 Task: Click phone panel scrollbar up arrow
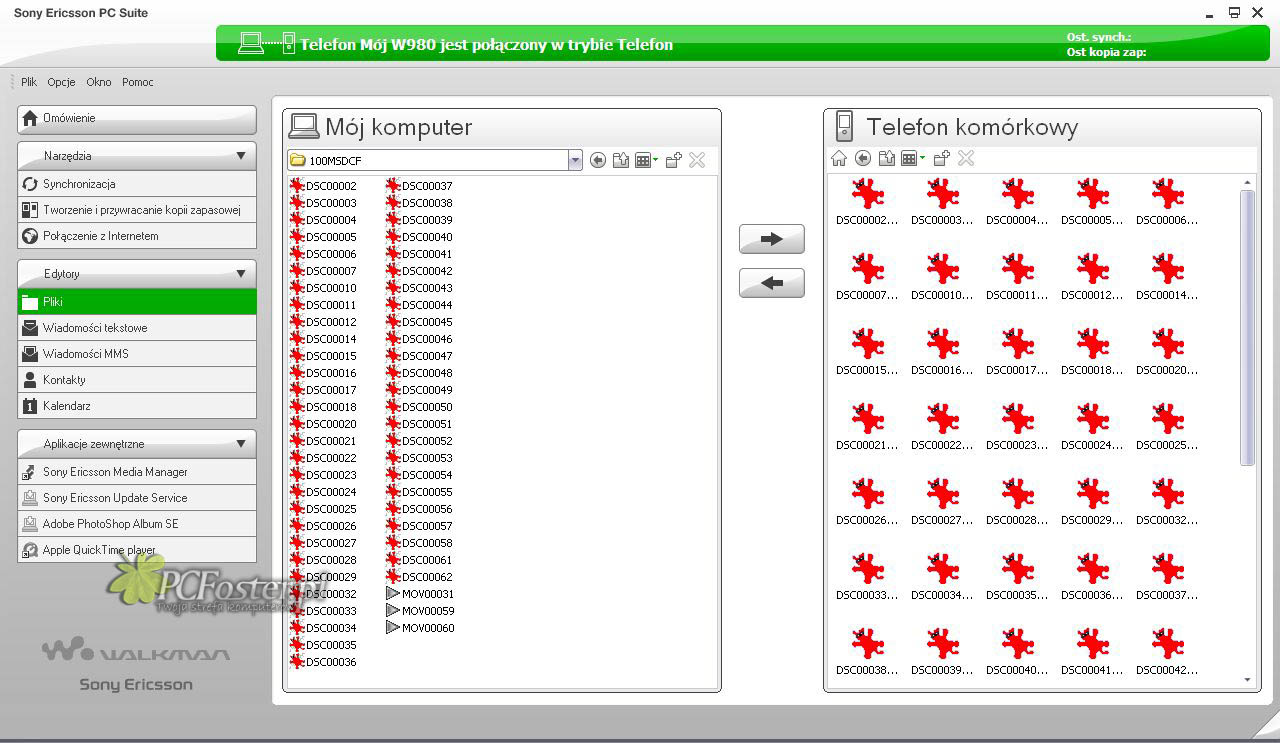point(1247,182)
